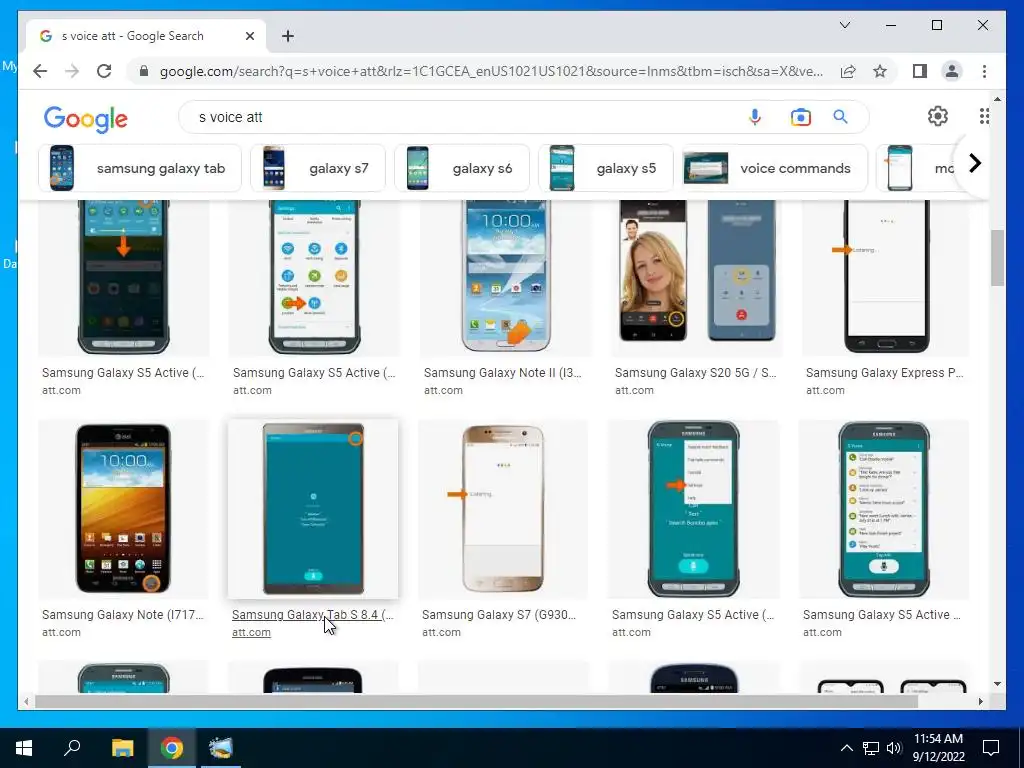Bookmark this tab with the star
1024x768 pixels.
point(880,71)
